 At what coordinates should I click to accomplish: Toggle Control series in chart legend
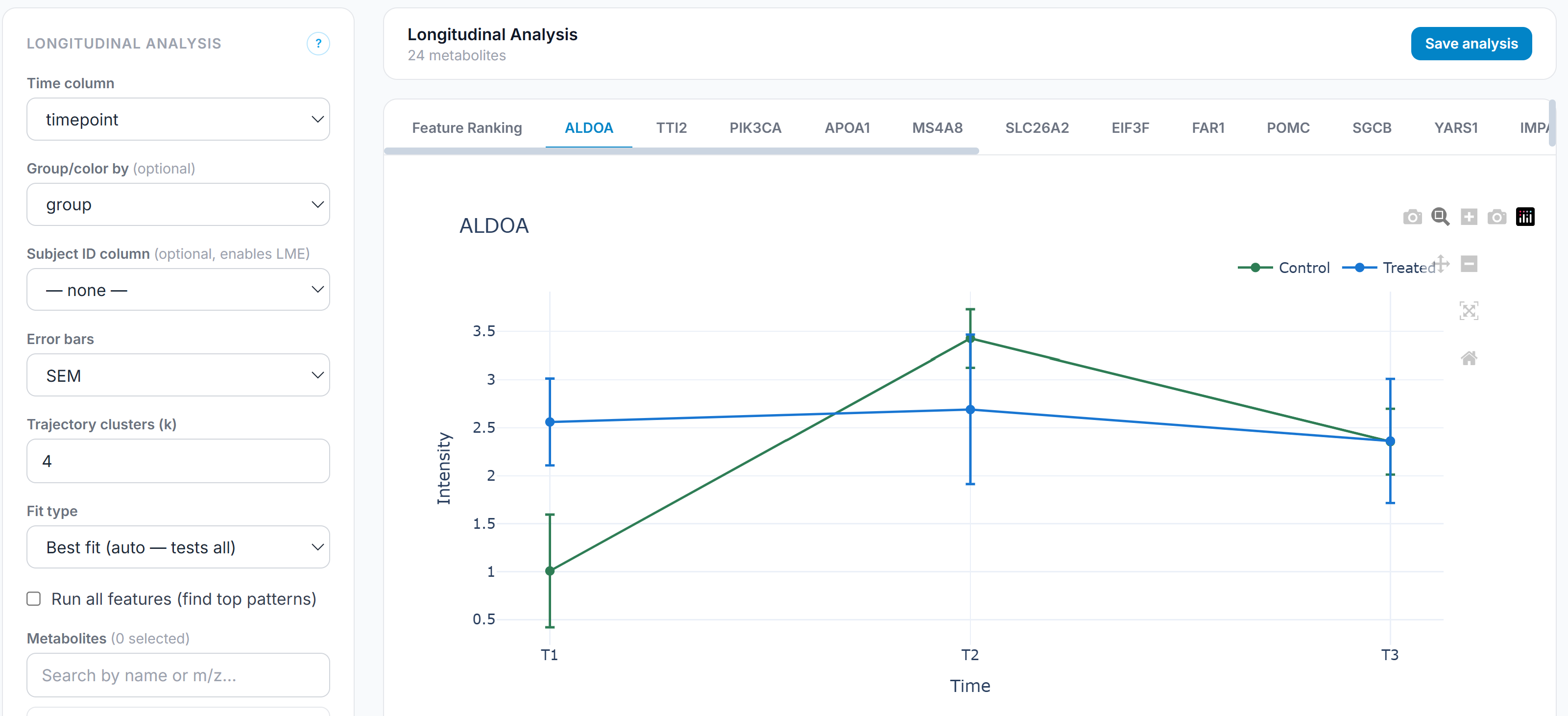click(1303, 268)
